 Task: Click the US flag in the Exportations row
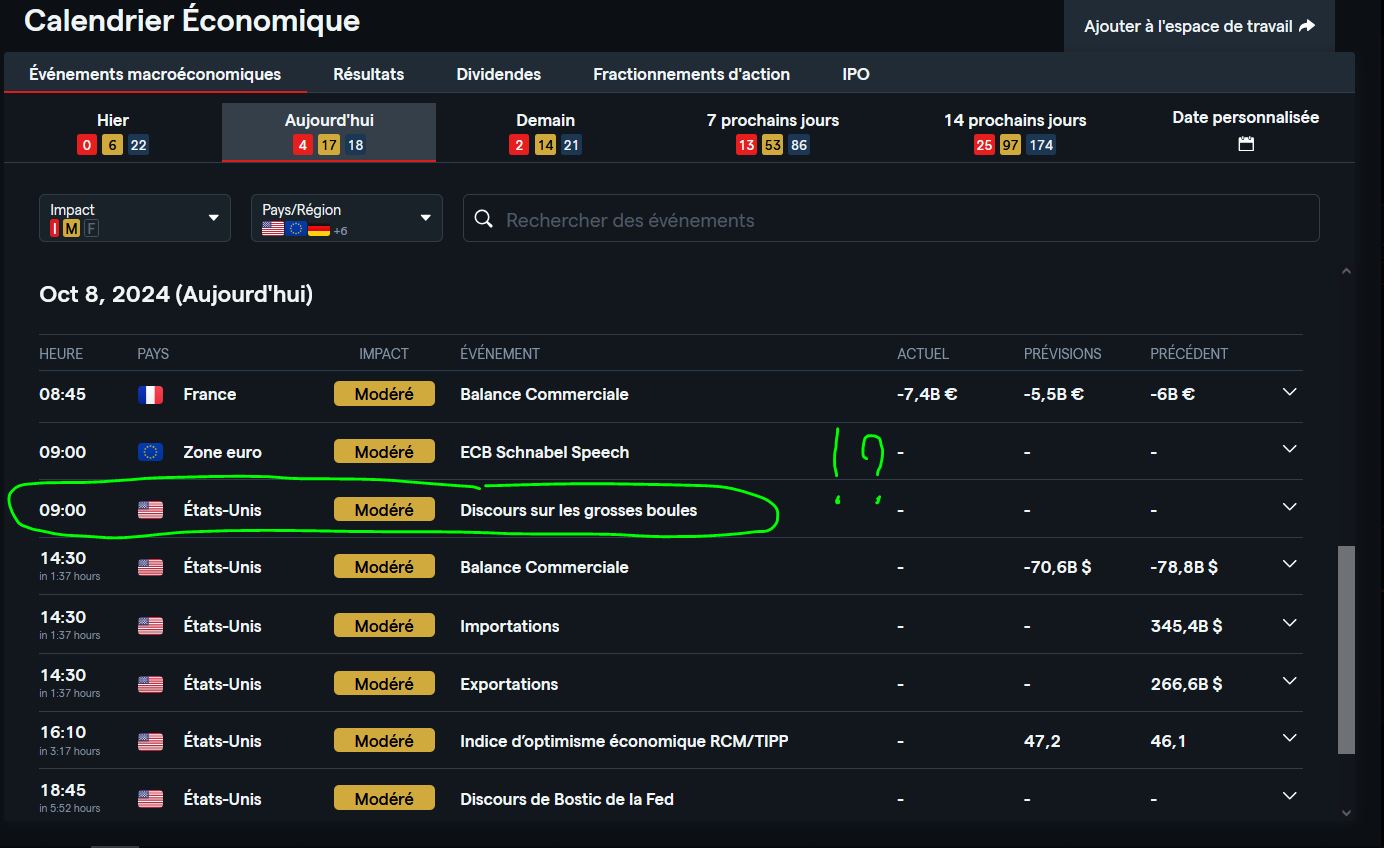pyautogui.click(x=150, y=684)
